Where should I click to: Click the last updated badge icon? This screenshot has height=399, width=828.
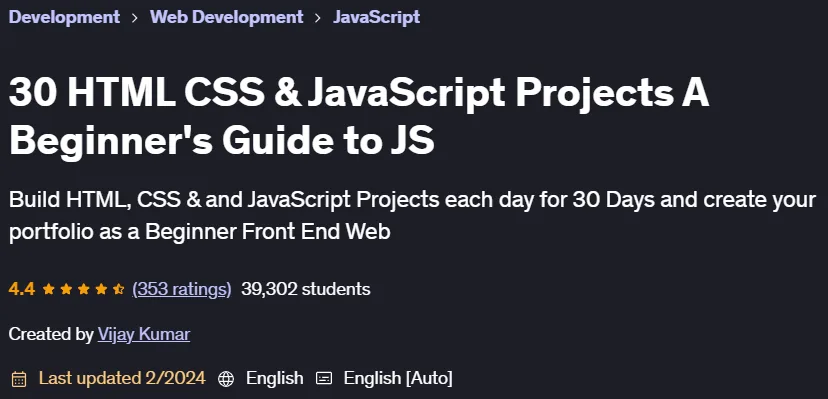click(x=19, y=378)
